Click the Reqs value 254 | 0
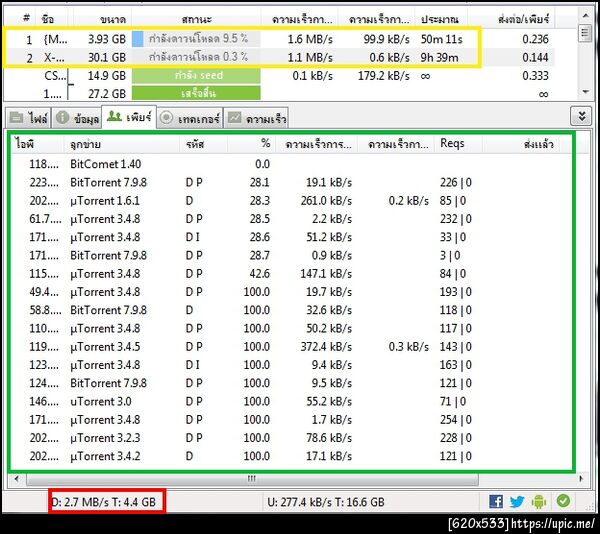The width and height of the screenshot is (600, 534). [x=455, y=420]
